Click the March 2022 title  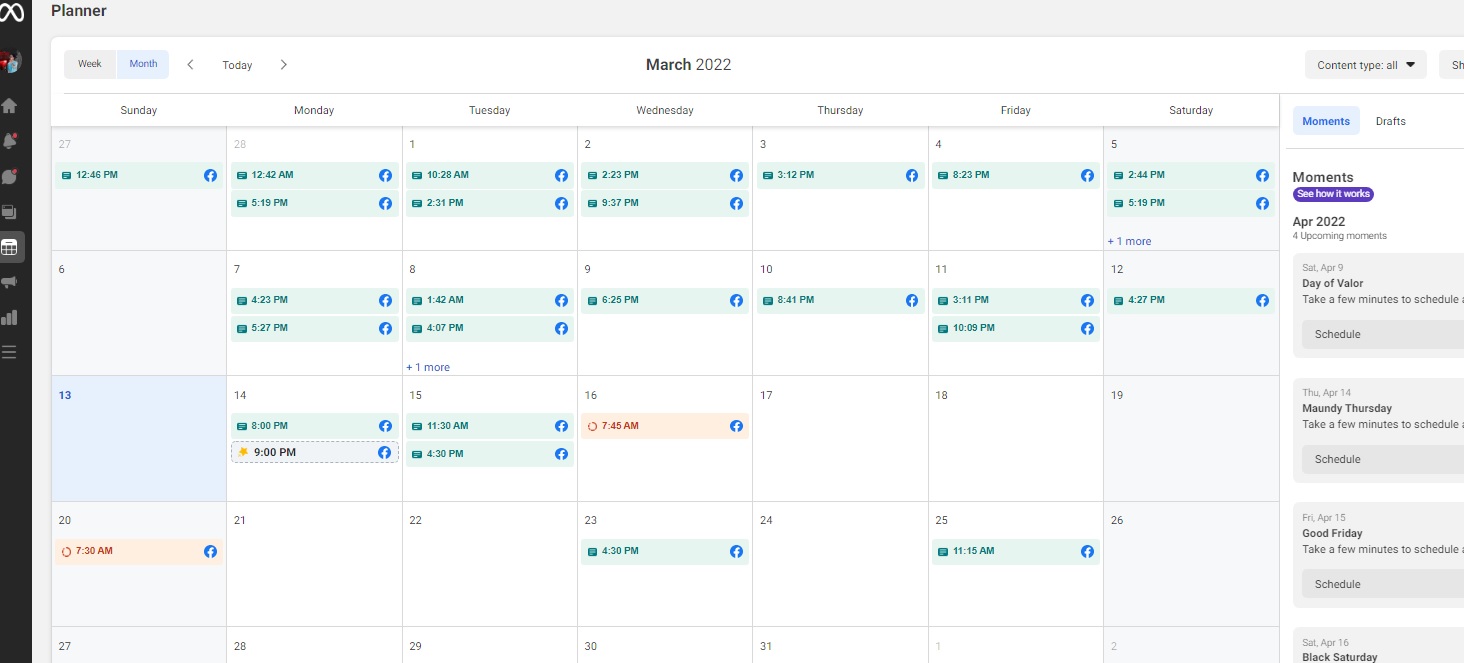(x=688, y=65)
